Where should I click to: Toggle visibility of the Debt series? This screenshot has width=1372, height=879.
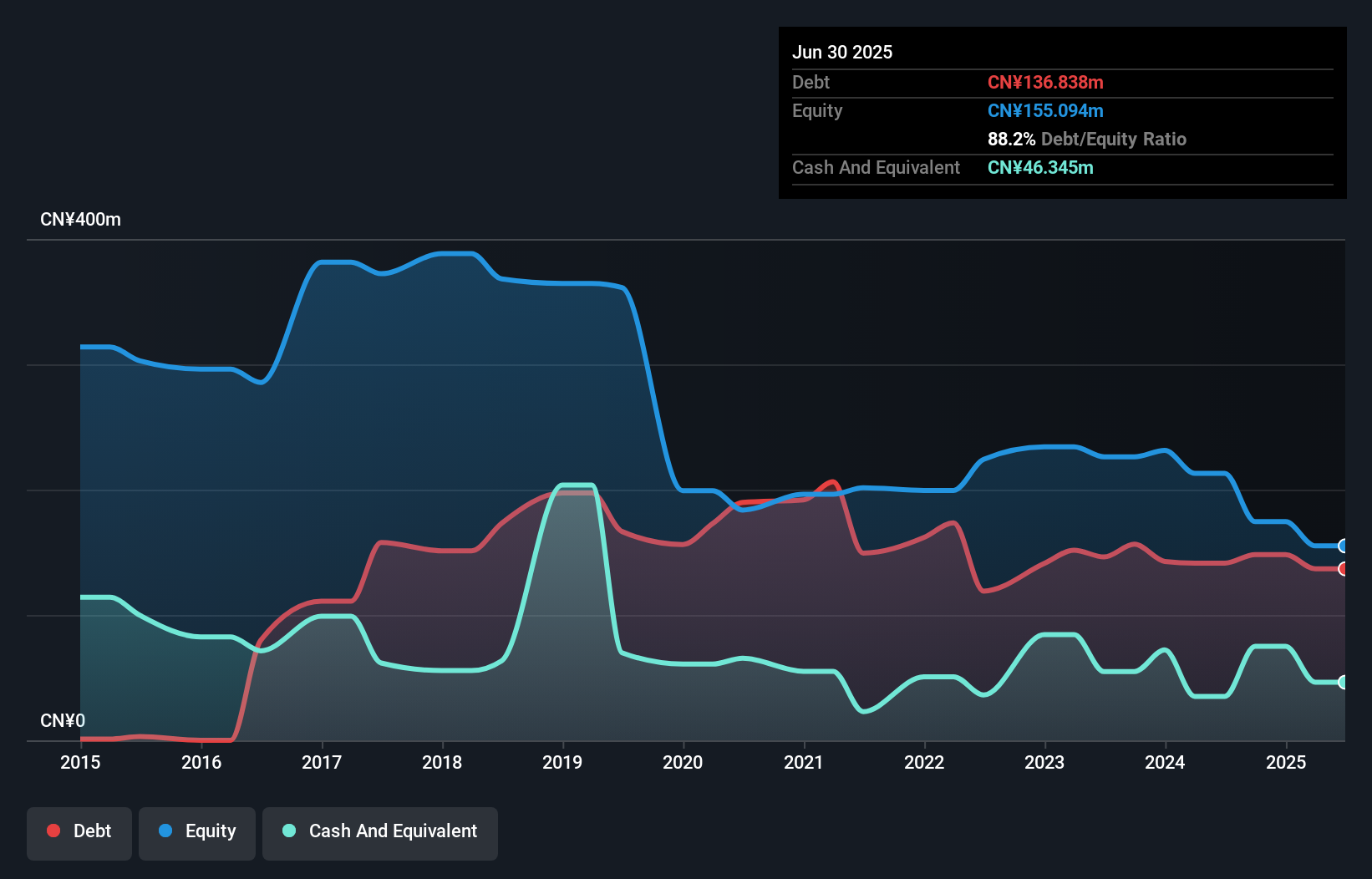(x=79, y=831)
